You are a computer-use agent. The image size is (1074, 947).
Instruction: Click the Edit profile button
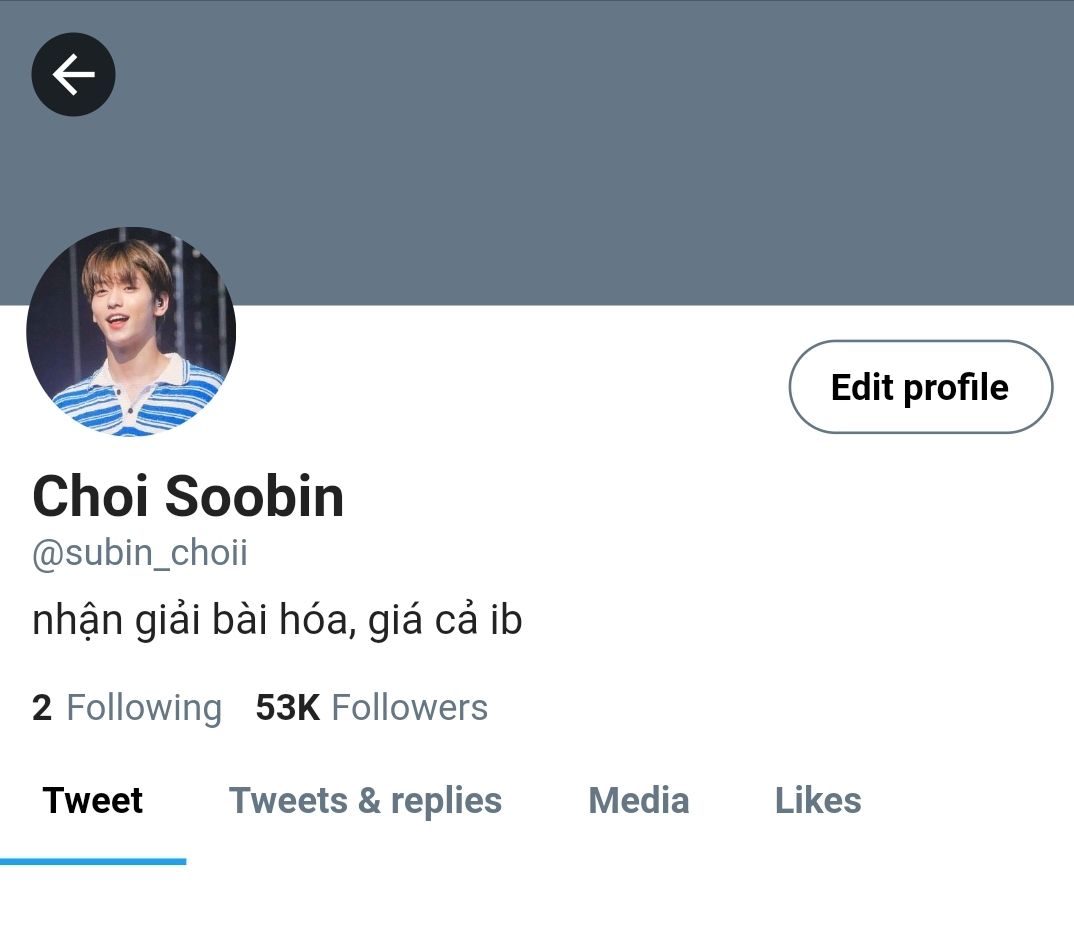(921, 387)
